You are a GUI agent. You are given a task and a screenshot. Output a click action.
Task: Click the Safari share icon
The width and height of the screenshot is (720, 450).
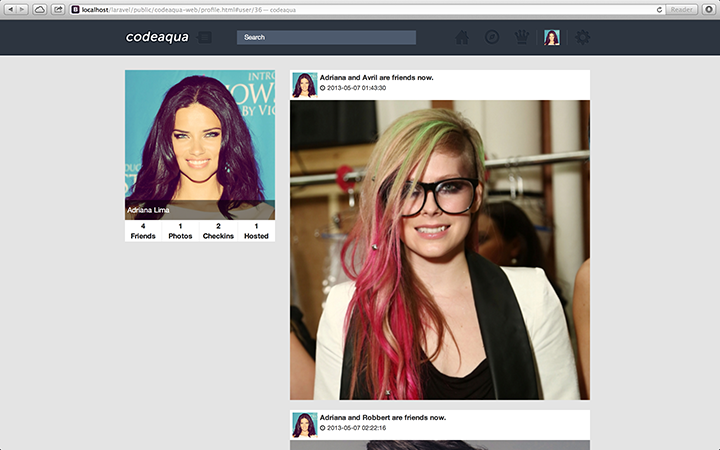click(x=59, y=9)
